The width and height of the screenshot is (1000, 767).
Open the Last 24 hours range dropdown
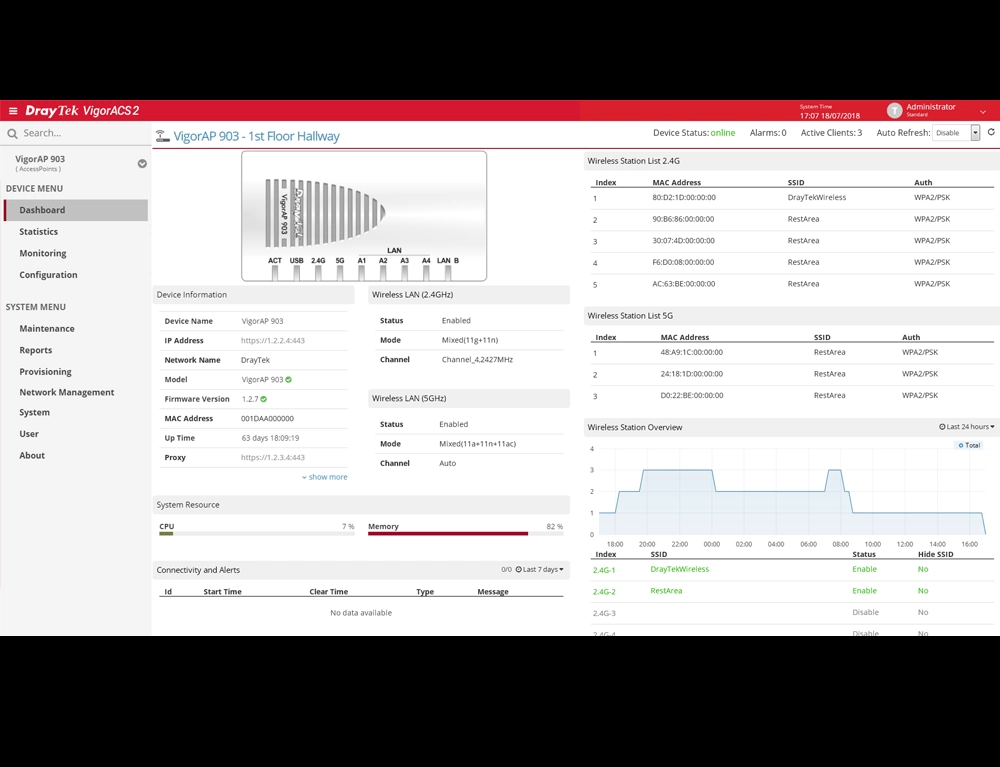(x=967, y=427)
